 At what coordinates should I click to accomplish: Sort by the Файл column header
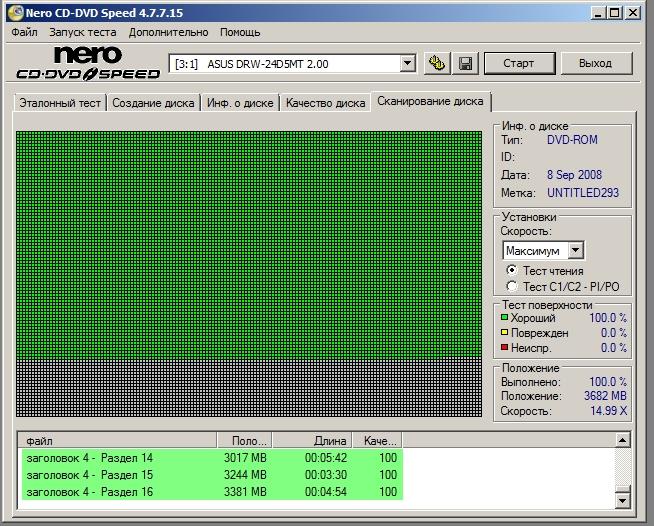118,440
